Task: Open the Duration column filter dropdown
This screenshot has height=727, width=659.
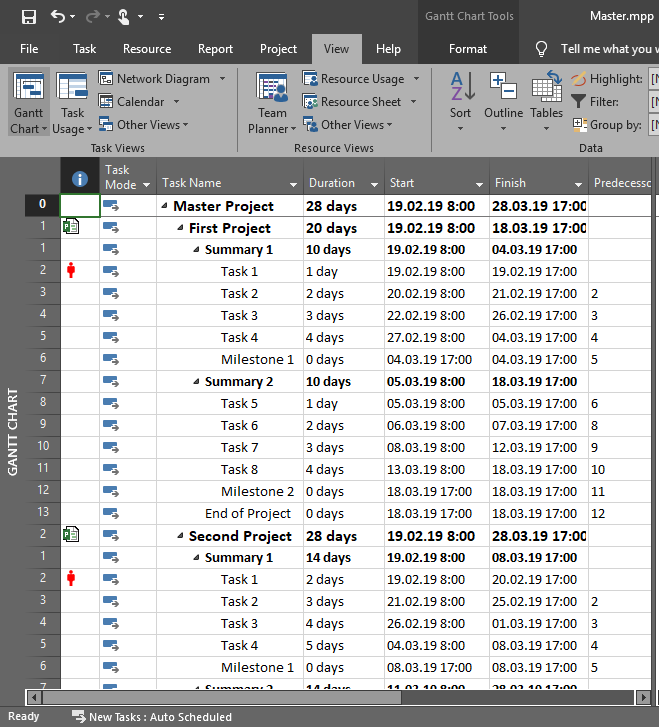Action: click(x=374, y=184)
